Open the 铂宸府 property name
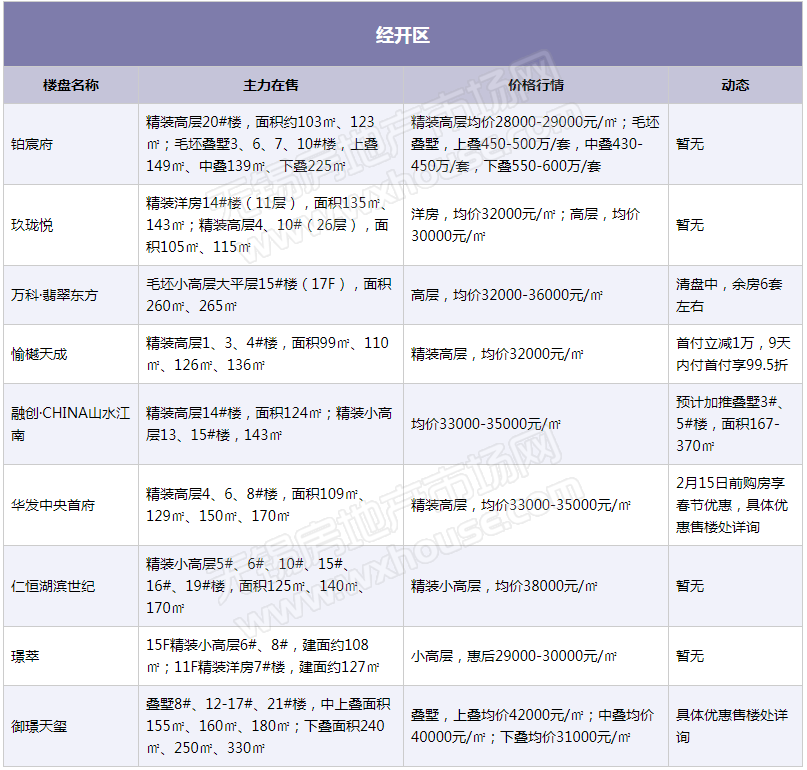The height and width of the screenshot is (770, 807). coord(32,144)
